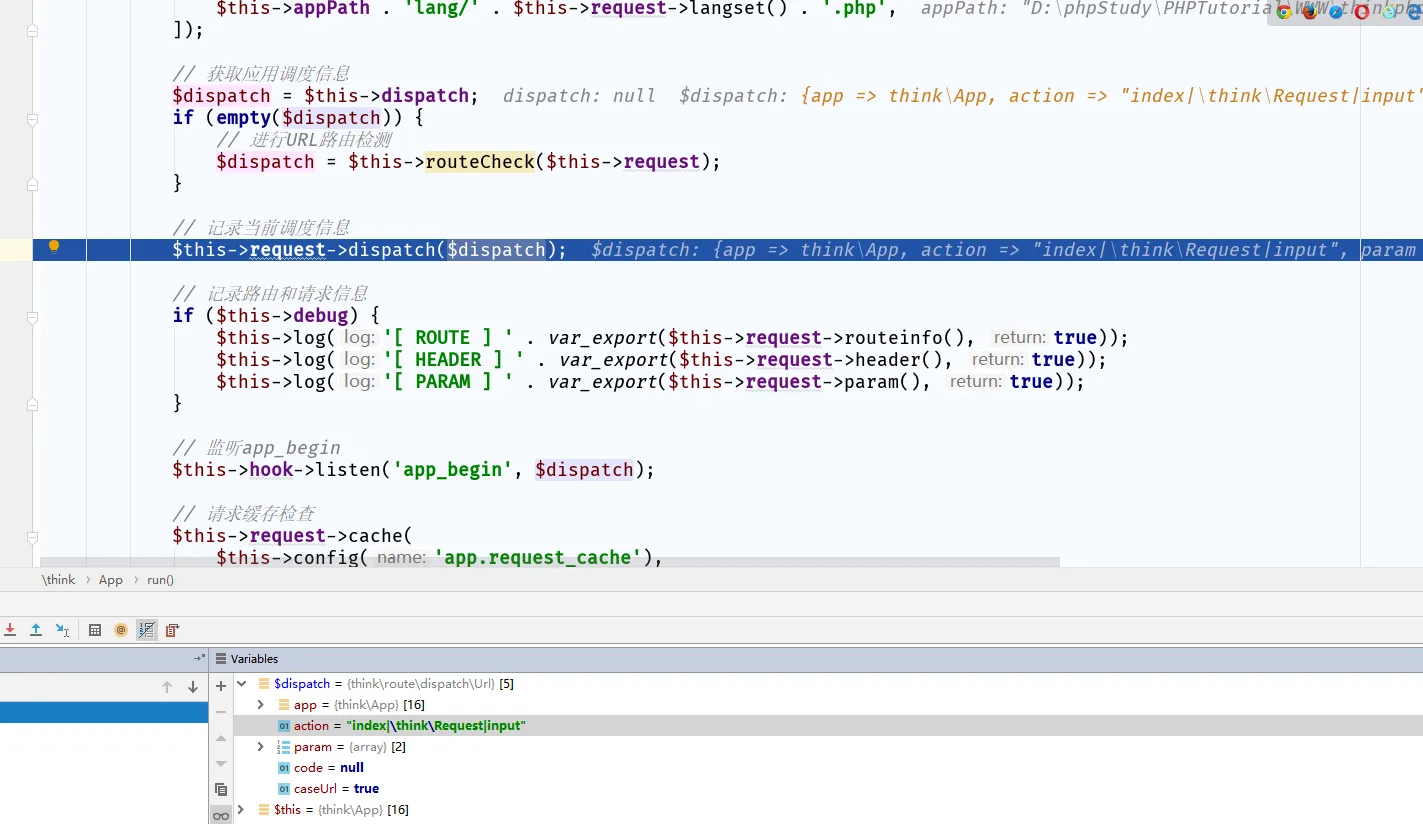Toggle the sort values alphabetically button

[147, 630]
